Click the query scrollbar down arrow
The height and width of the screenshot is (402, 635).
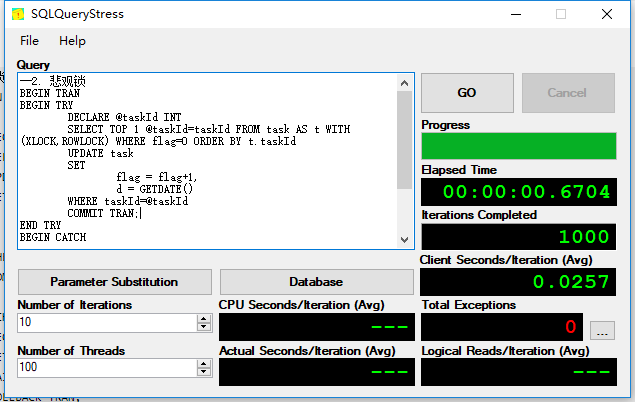point(405,240)
